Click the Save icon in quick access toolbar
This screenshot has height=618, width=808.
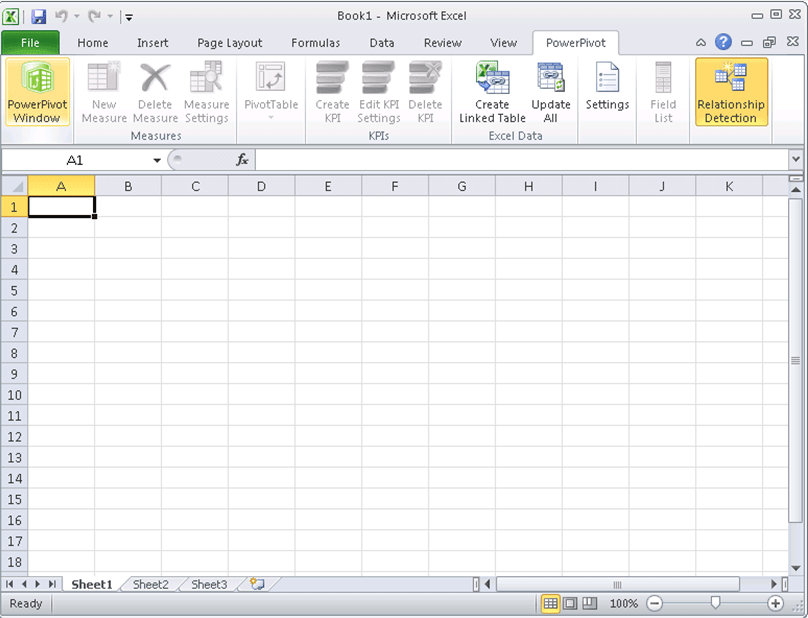[39, 16]
